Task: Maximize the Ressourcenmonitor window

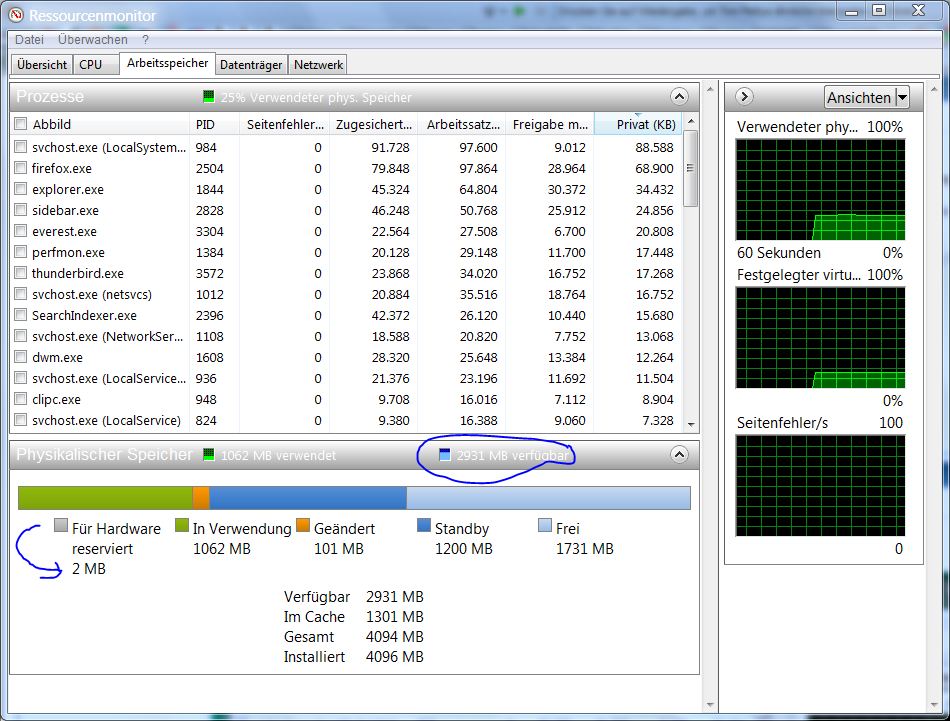Action: 879,10
